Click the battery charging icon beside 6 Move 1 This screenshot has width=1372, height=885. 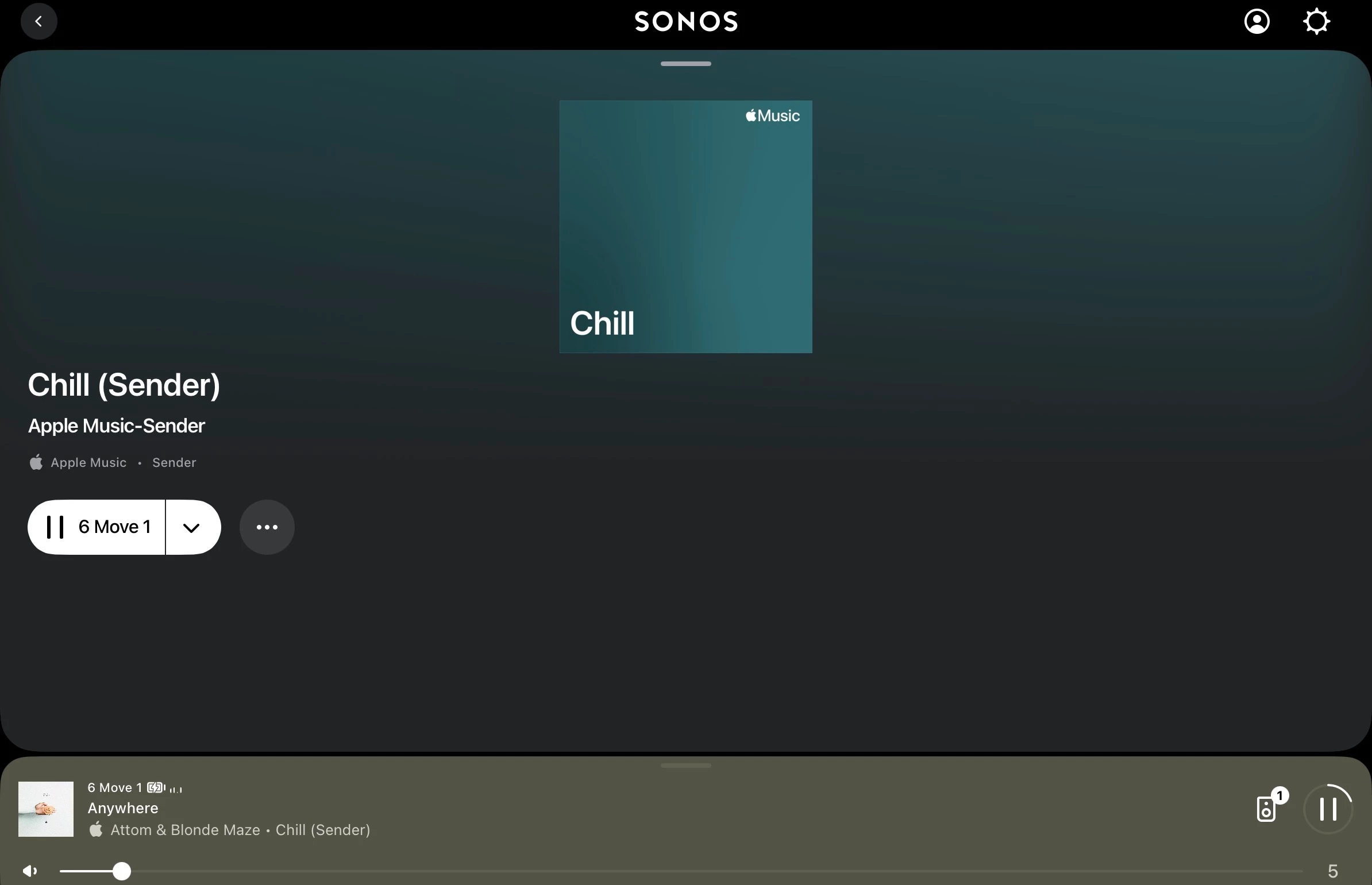point(156,787)
